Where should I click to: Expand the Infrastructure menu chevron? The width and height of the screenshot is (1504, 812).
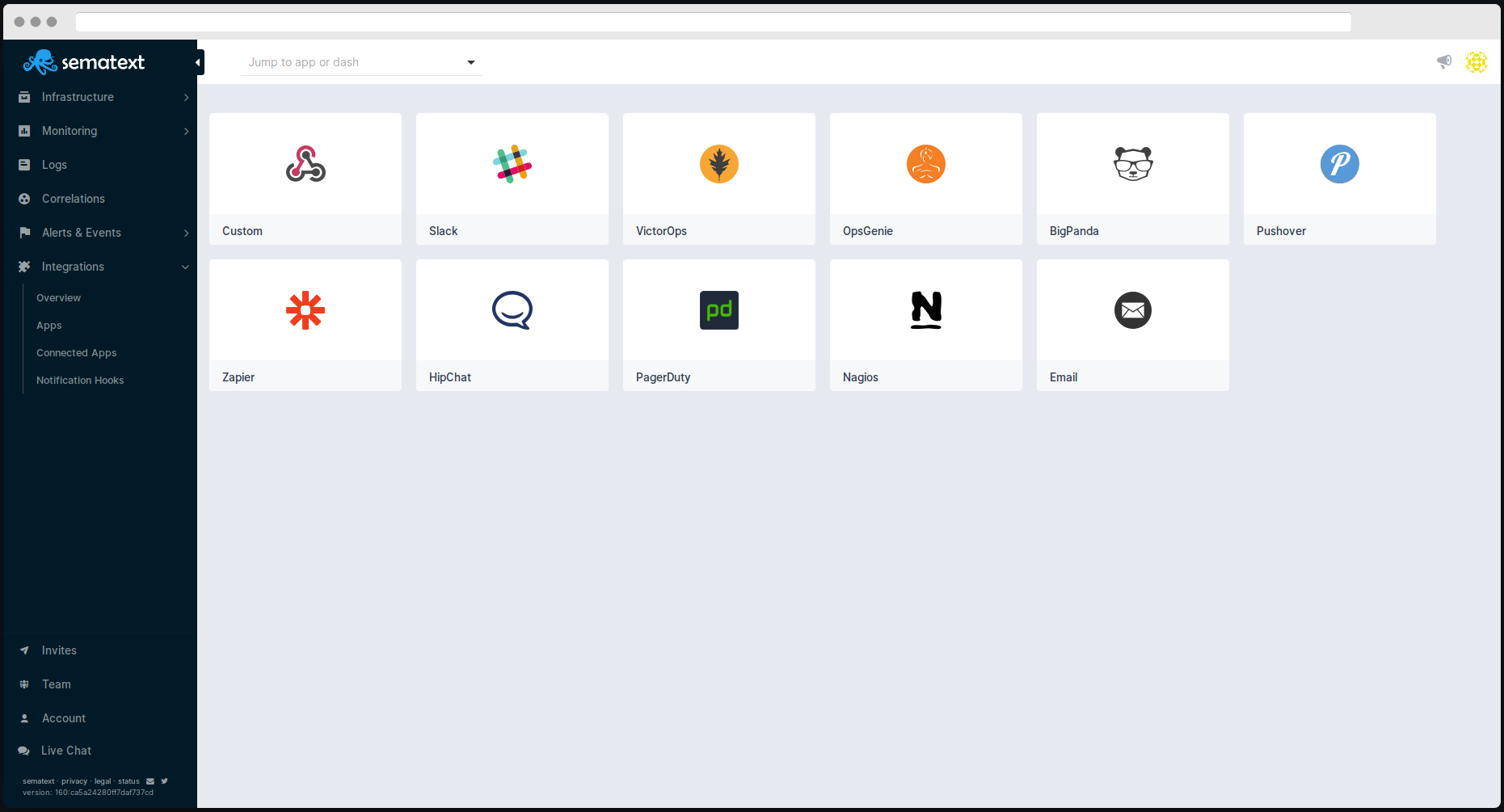point(186,97)
